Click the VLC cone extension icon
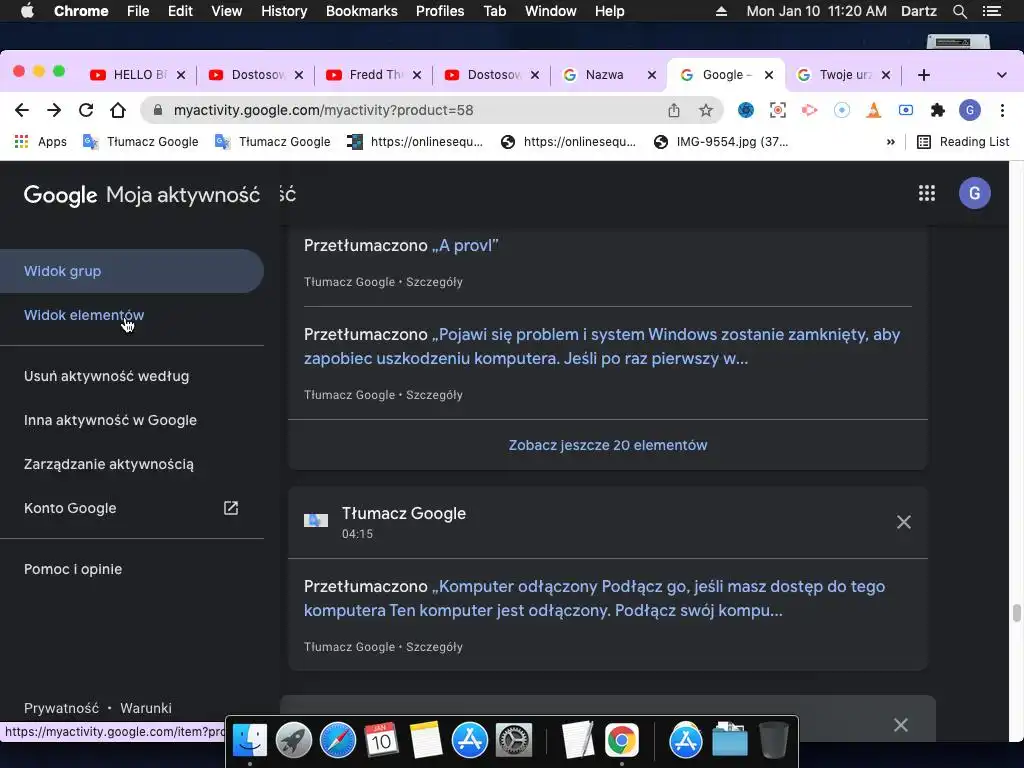This screenshot has width=1024, height=768. pyautogui.click(x=874, y=110)
